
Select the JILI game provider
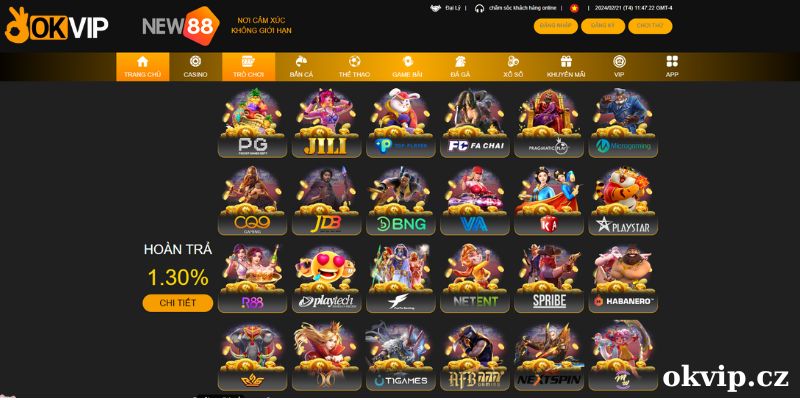(x=326, y=123)
